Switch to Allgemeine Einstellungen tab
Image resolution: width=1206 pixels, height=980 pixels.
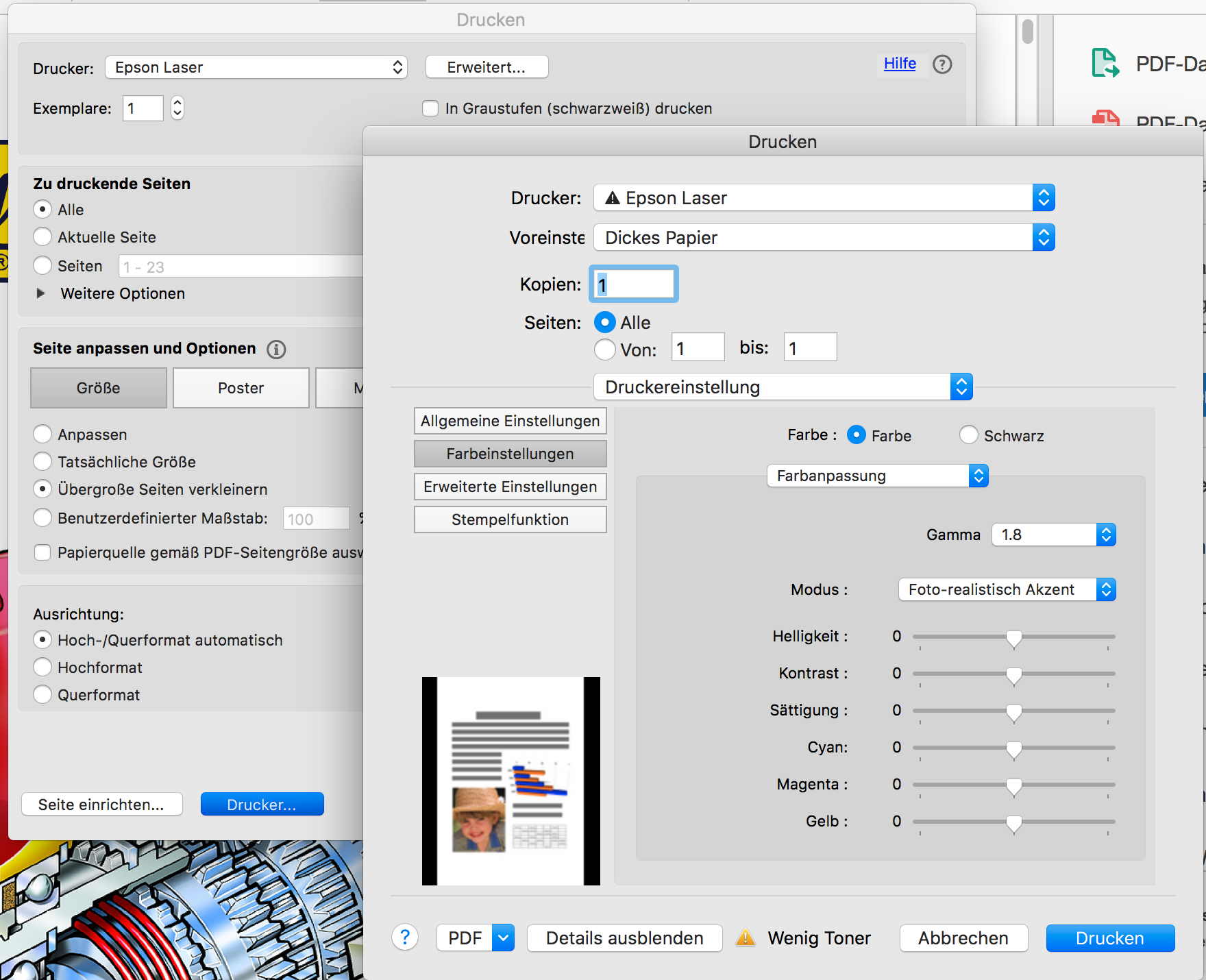510,421
